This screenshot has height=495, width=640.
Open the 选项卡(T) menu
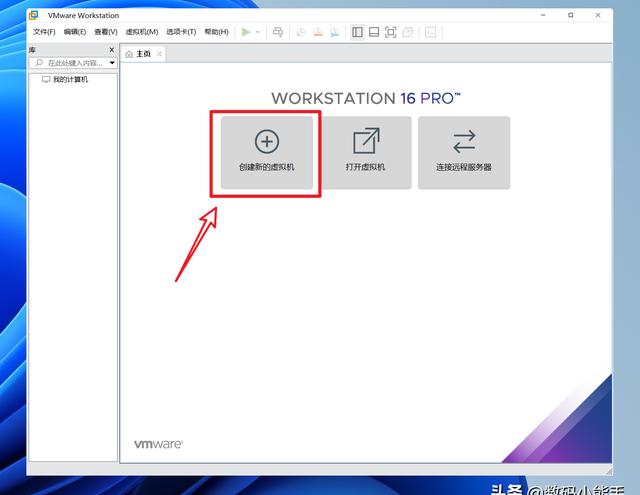click(x=181, y=32)
